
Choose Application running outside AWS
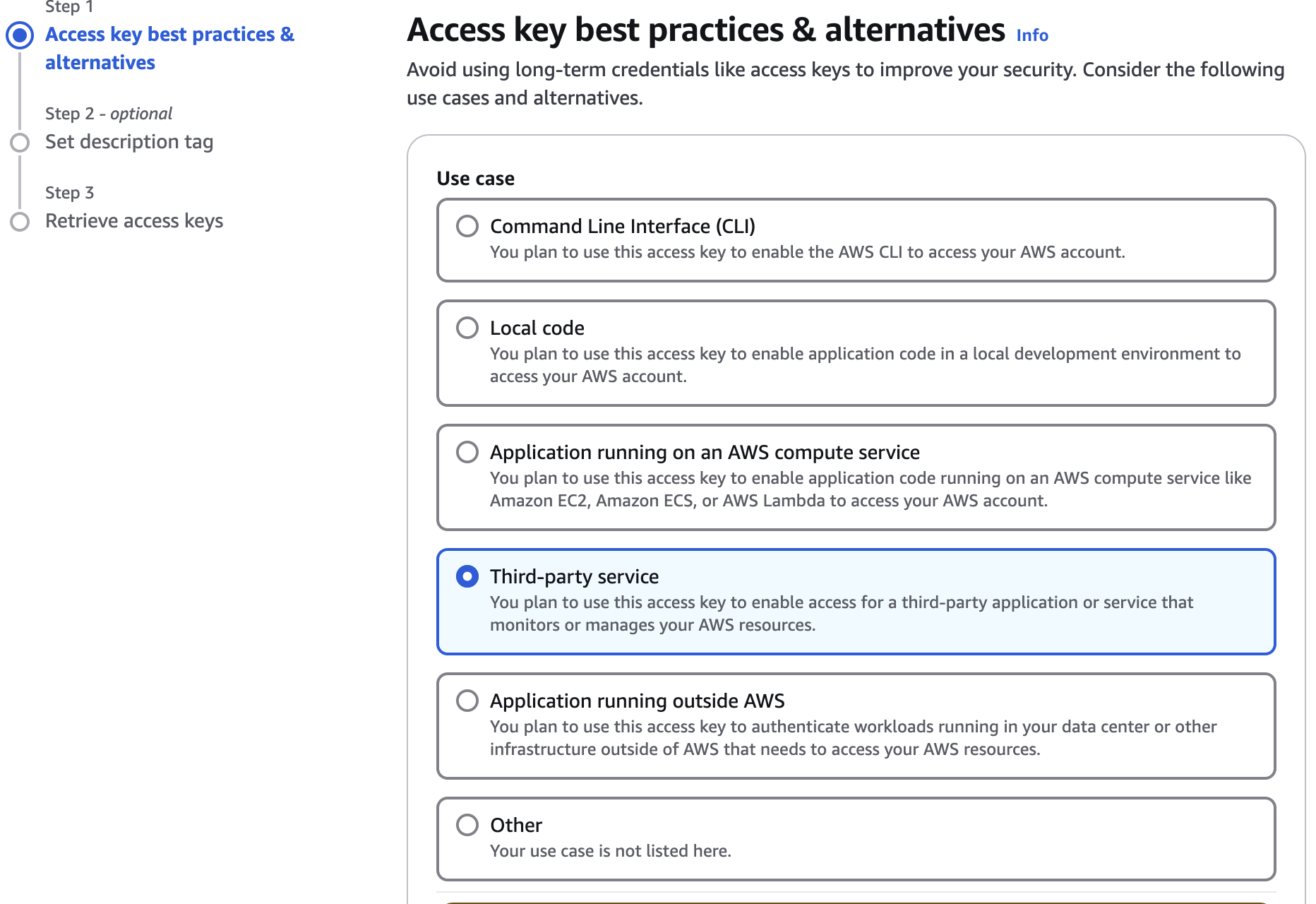coord(467,701)
